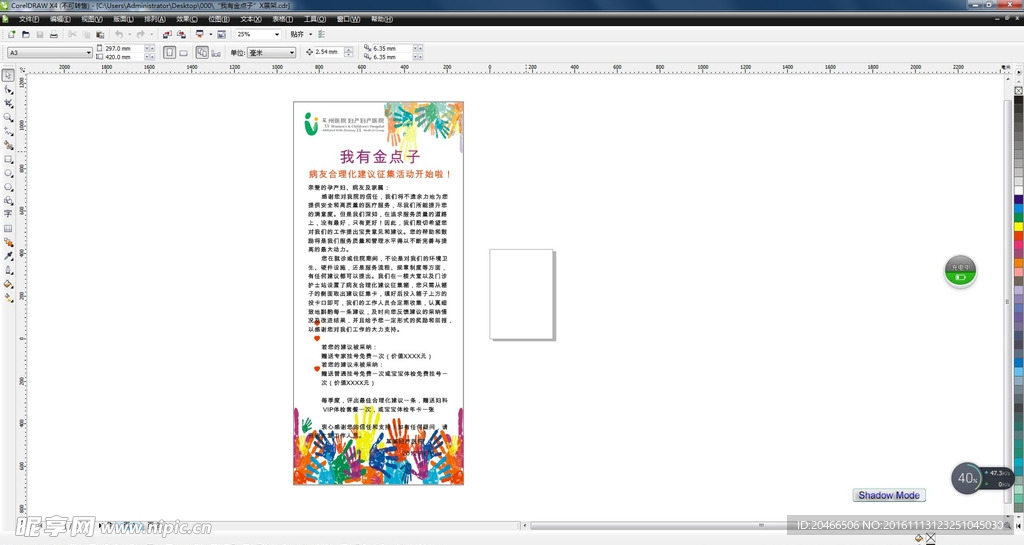
Task: Open the 效果(C) menu
Action: 187,18
